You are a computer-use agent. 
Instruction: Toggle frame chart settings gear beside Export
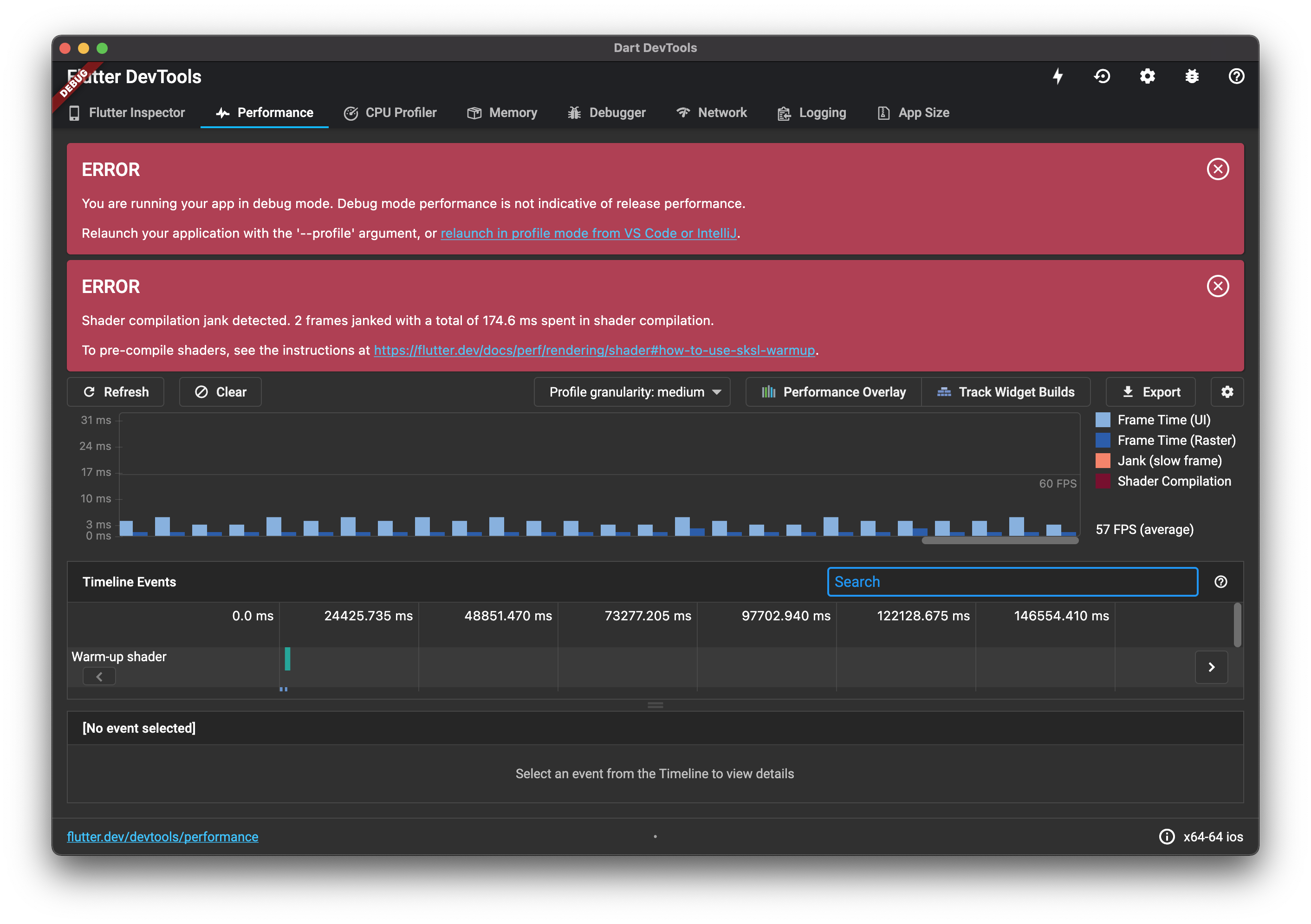pyautogui.click(x=1227, y=392)
